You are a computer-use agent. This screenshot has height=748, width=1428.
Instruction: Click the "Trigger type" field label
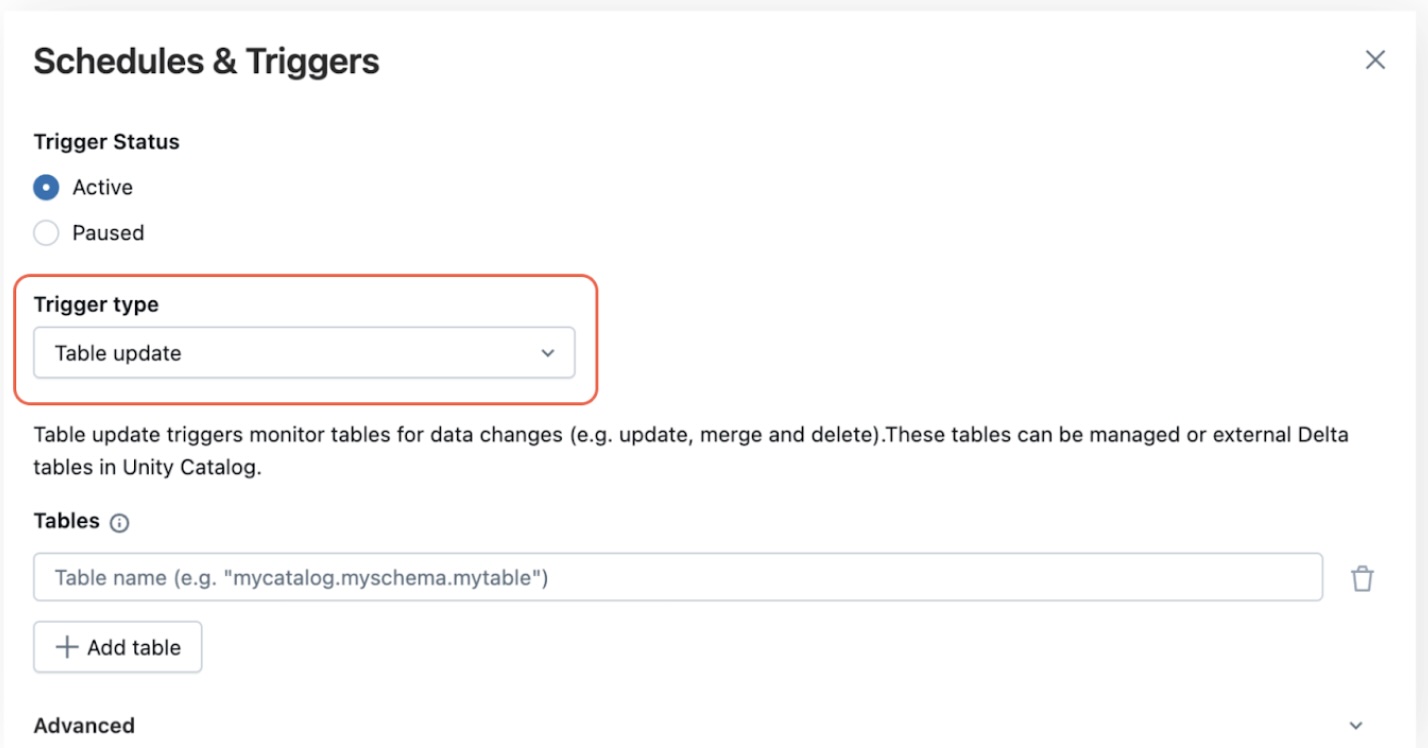96,305
